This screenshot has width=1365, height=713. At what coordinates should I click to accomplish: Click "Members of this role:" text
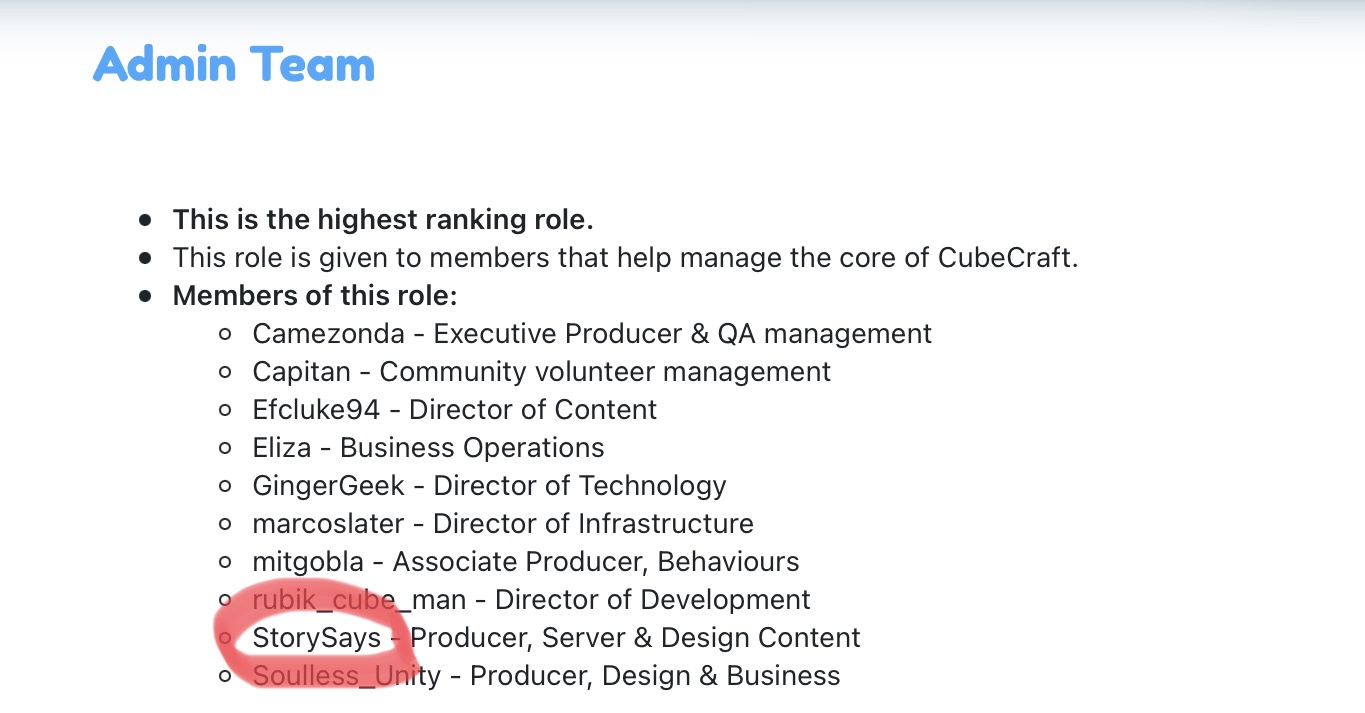315,295
